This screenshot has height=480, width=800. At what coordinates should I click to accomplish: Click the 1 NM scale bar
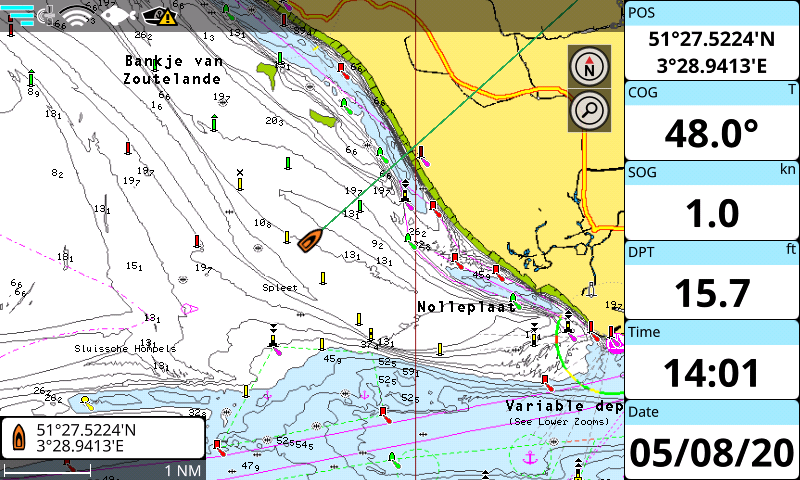coord(102,470)
